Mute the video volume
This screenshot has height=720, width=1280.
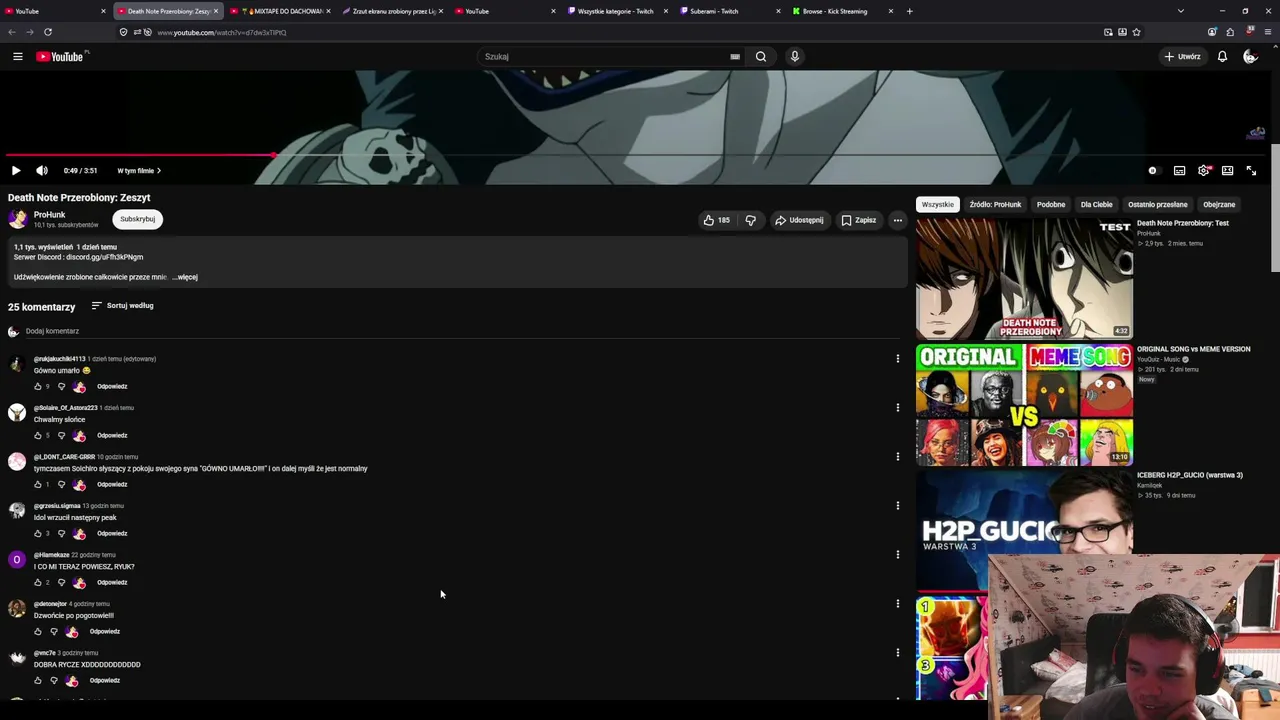(x=42, y=171)
